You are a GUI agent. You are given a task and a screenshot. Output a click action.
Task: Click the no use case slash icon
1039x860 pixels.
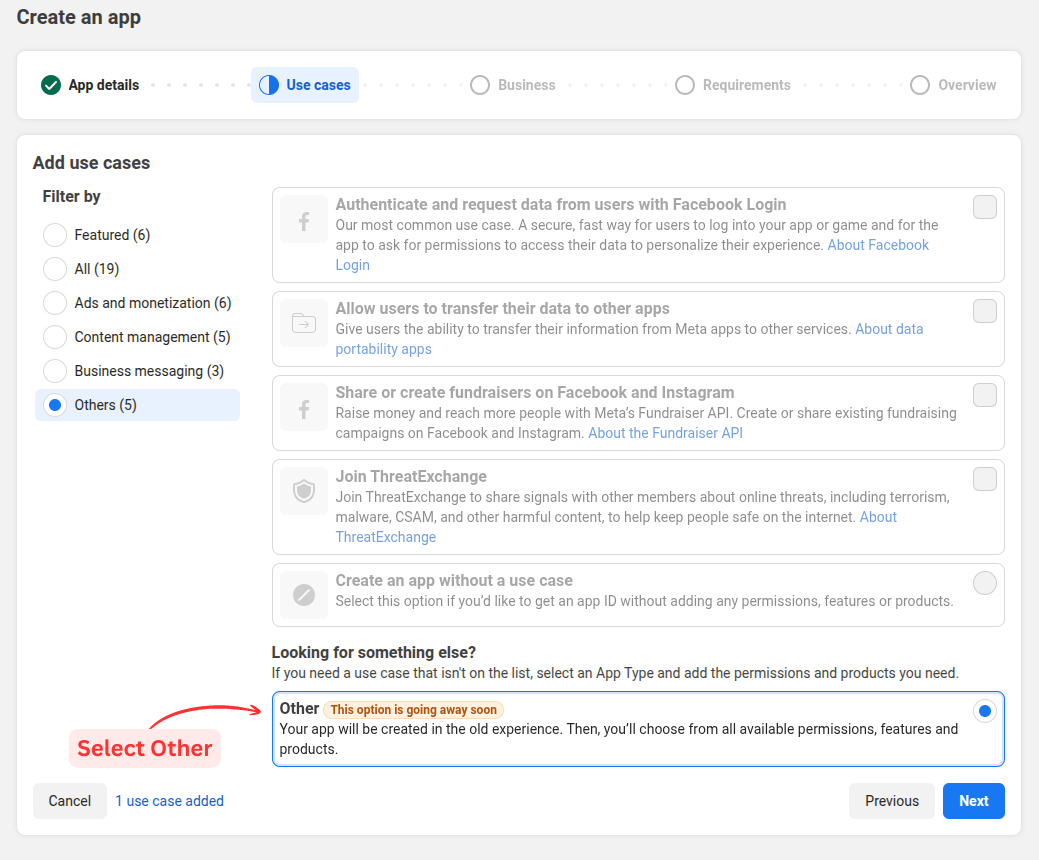[304, 595]
